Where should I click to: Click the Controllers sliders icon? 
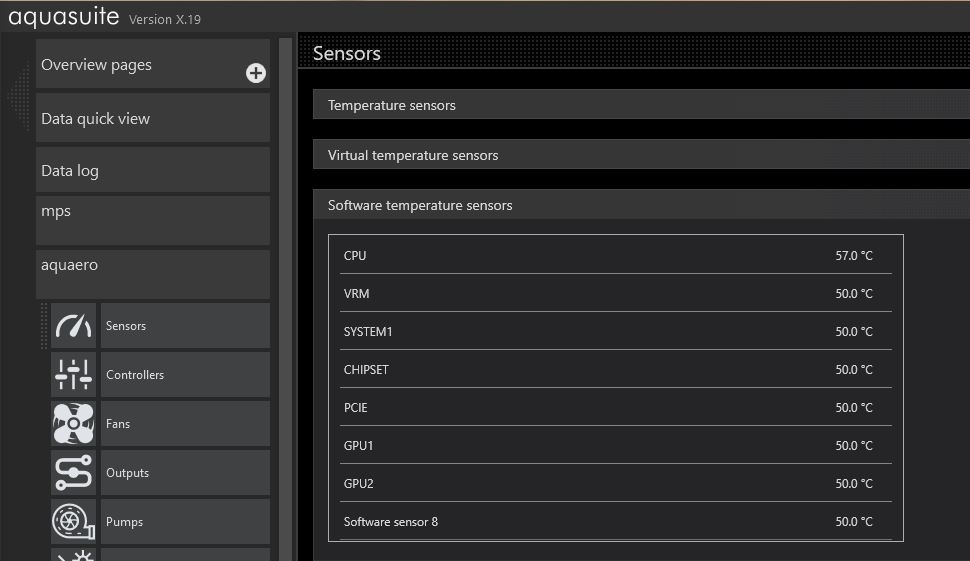[73, 375]
